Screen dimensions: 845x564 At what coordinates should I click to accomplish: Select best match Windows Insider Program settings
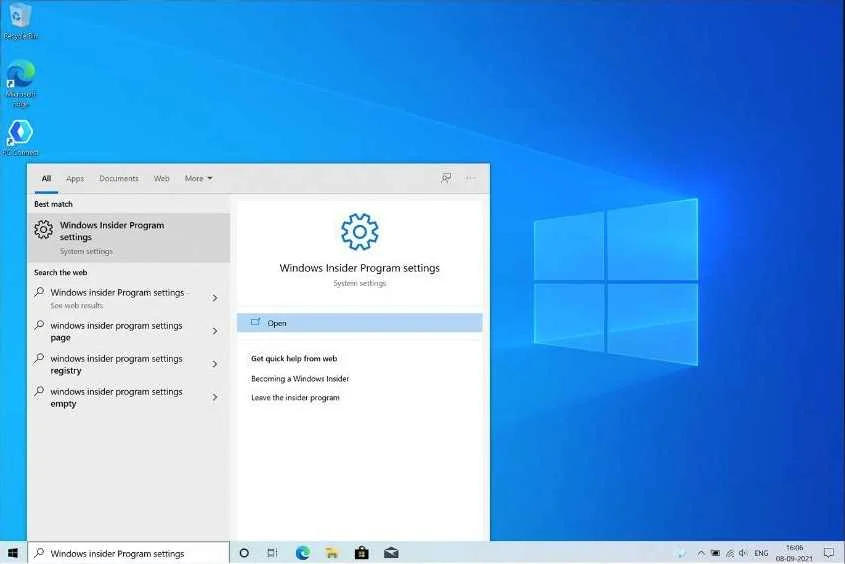[x=129, y=238]
